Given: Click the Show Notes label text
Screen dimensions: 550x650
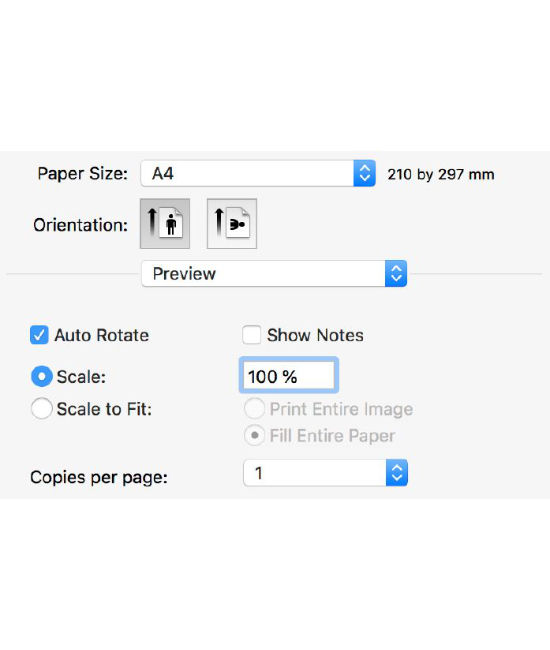Looking at the screenshot, I should (315, 335).
